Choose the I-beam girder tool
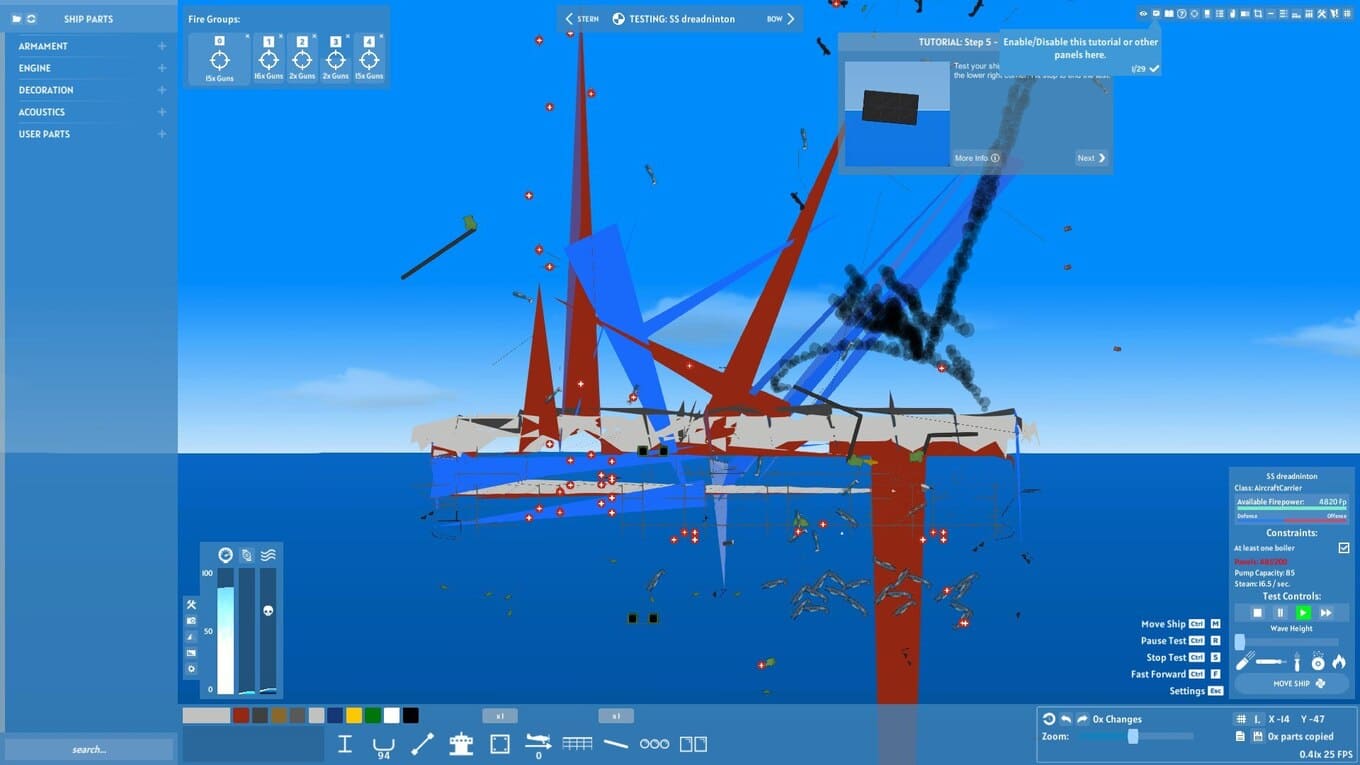The image size is (1360, 765). 345,744
